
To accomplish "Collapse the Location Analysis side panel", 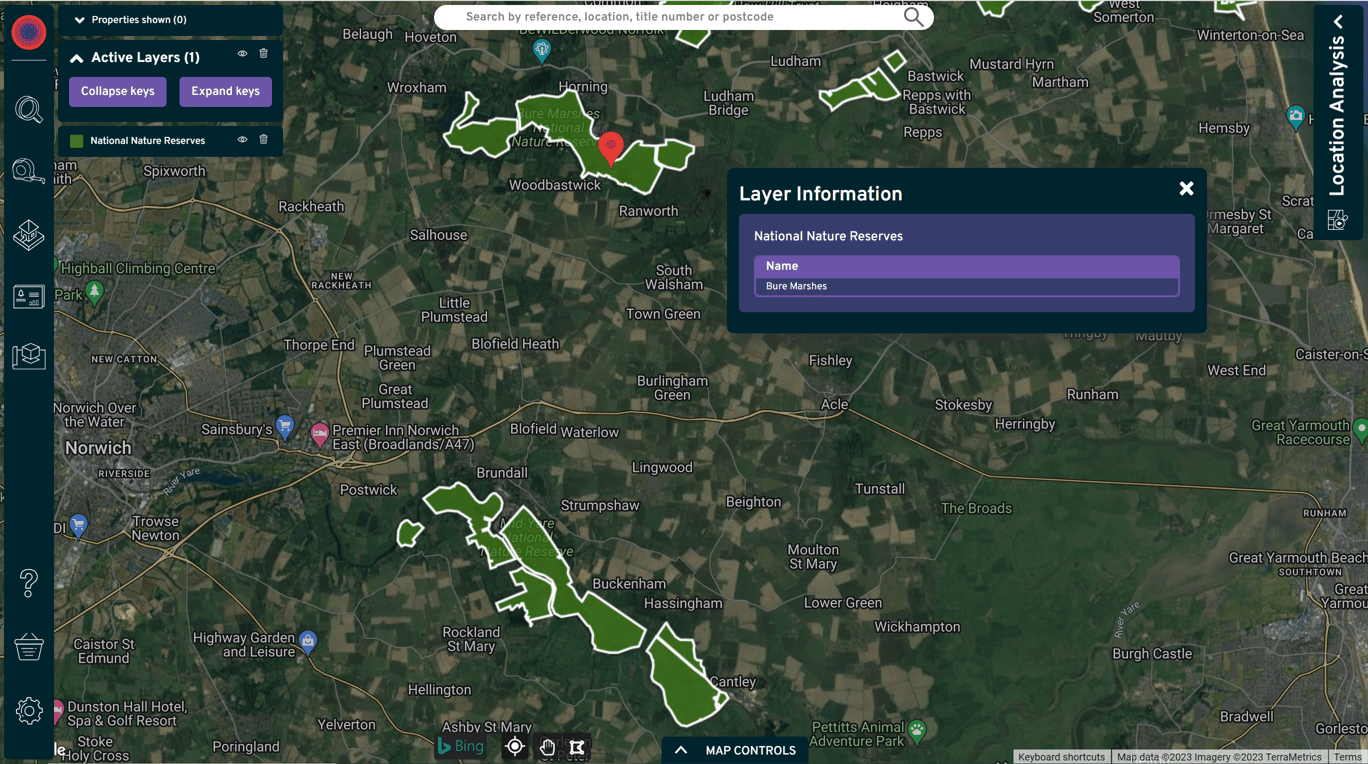I will (x=1339, y=21).
